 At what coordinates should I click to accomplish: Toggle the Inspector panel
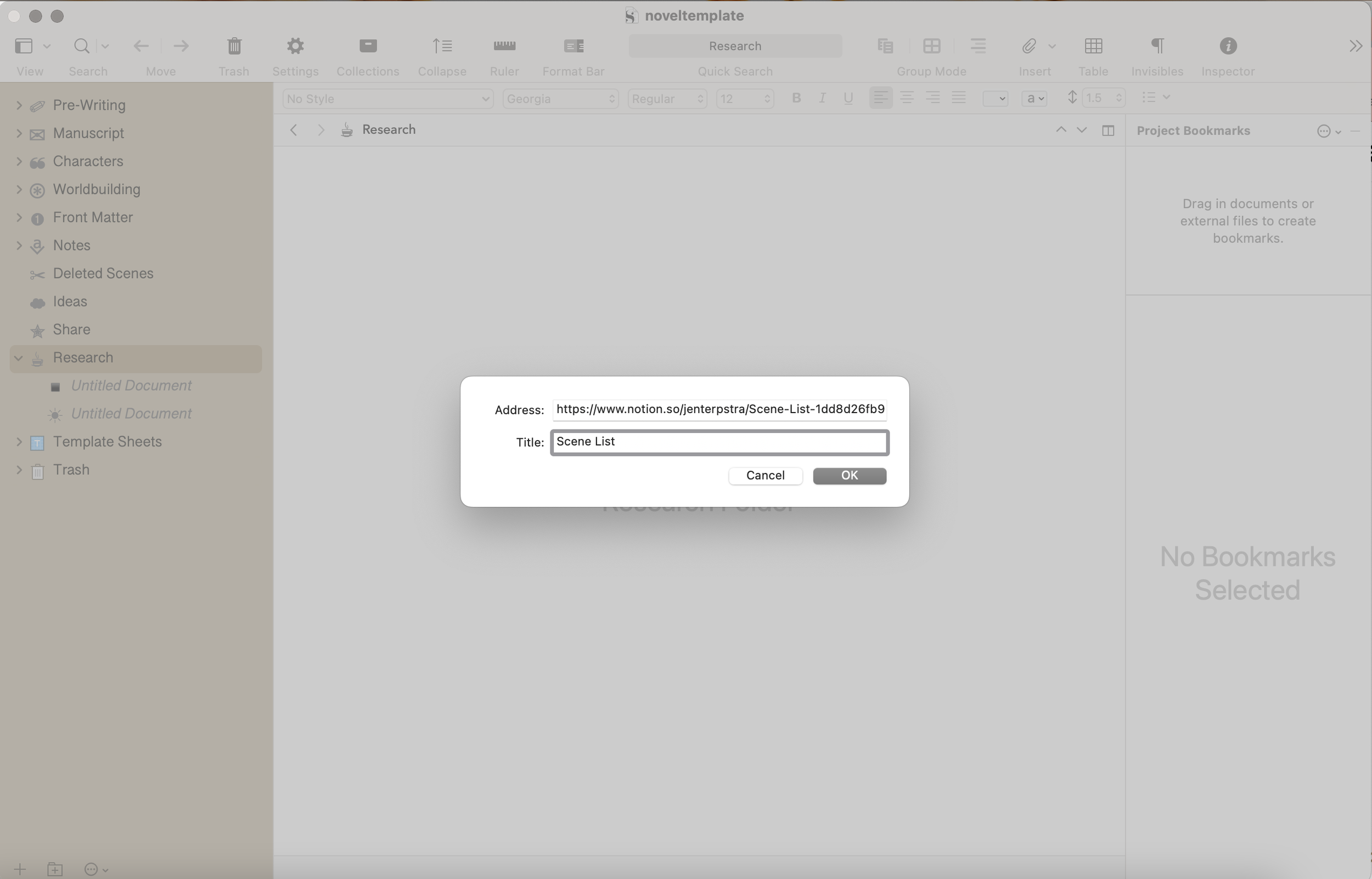pos(1228,46)
